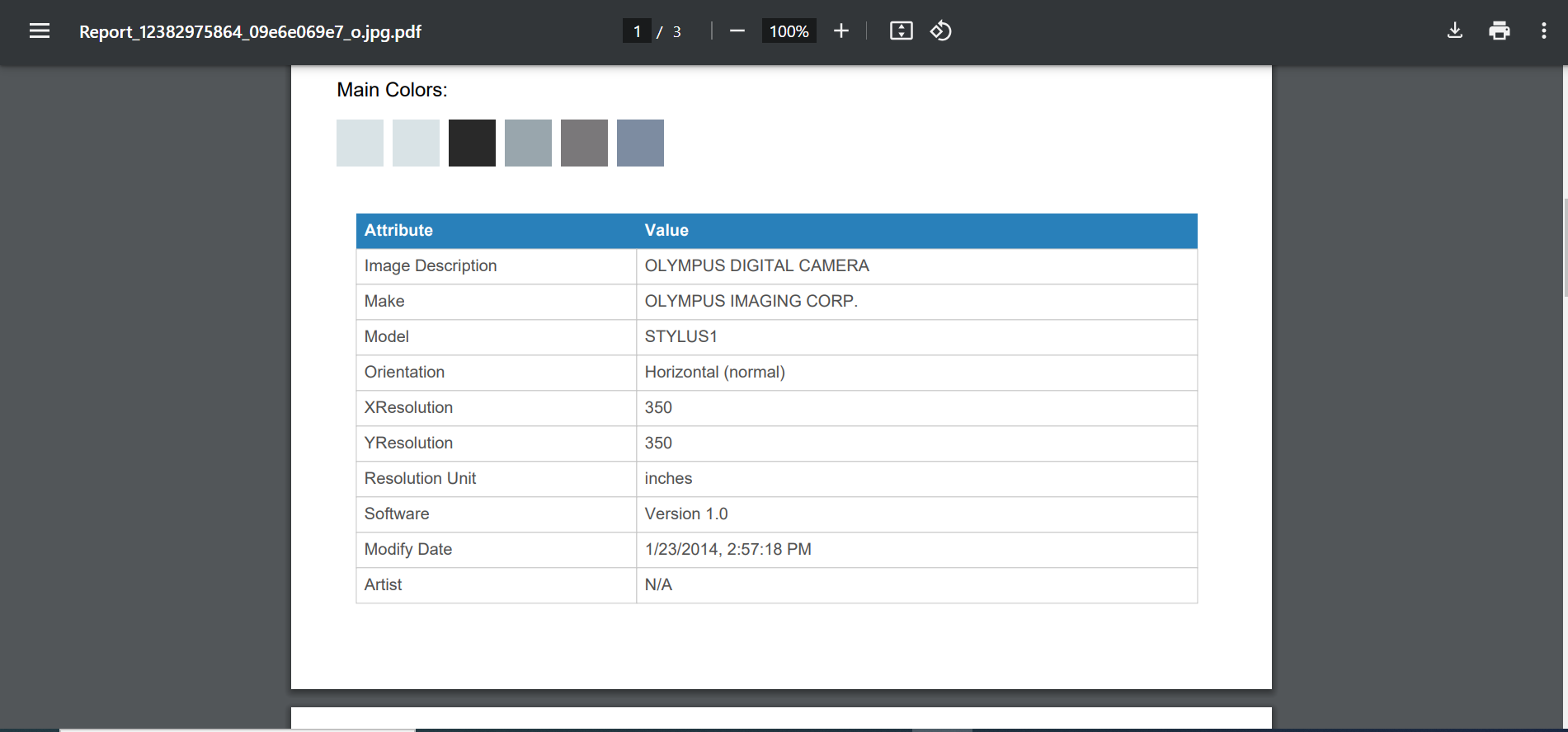Click the fit to page icon
Image resolution: width=1568 pixels, height=732 pixels.
click(902, 31)
